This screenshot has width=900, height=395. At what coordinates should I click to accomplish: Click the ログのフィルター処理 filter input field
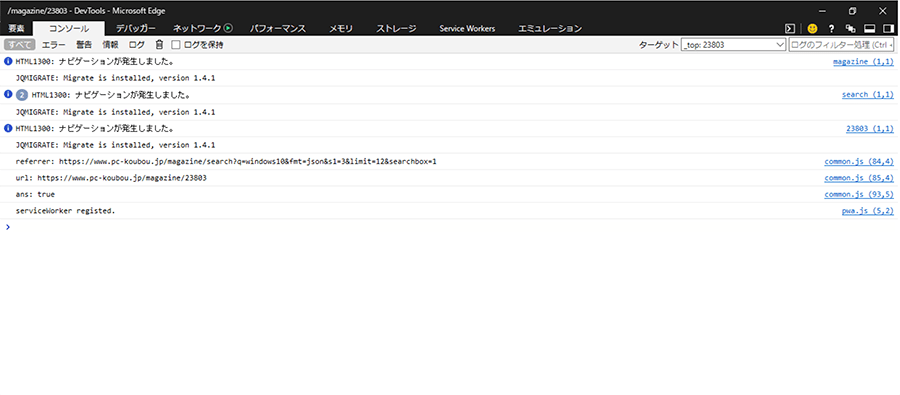(x=841, y=44)
